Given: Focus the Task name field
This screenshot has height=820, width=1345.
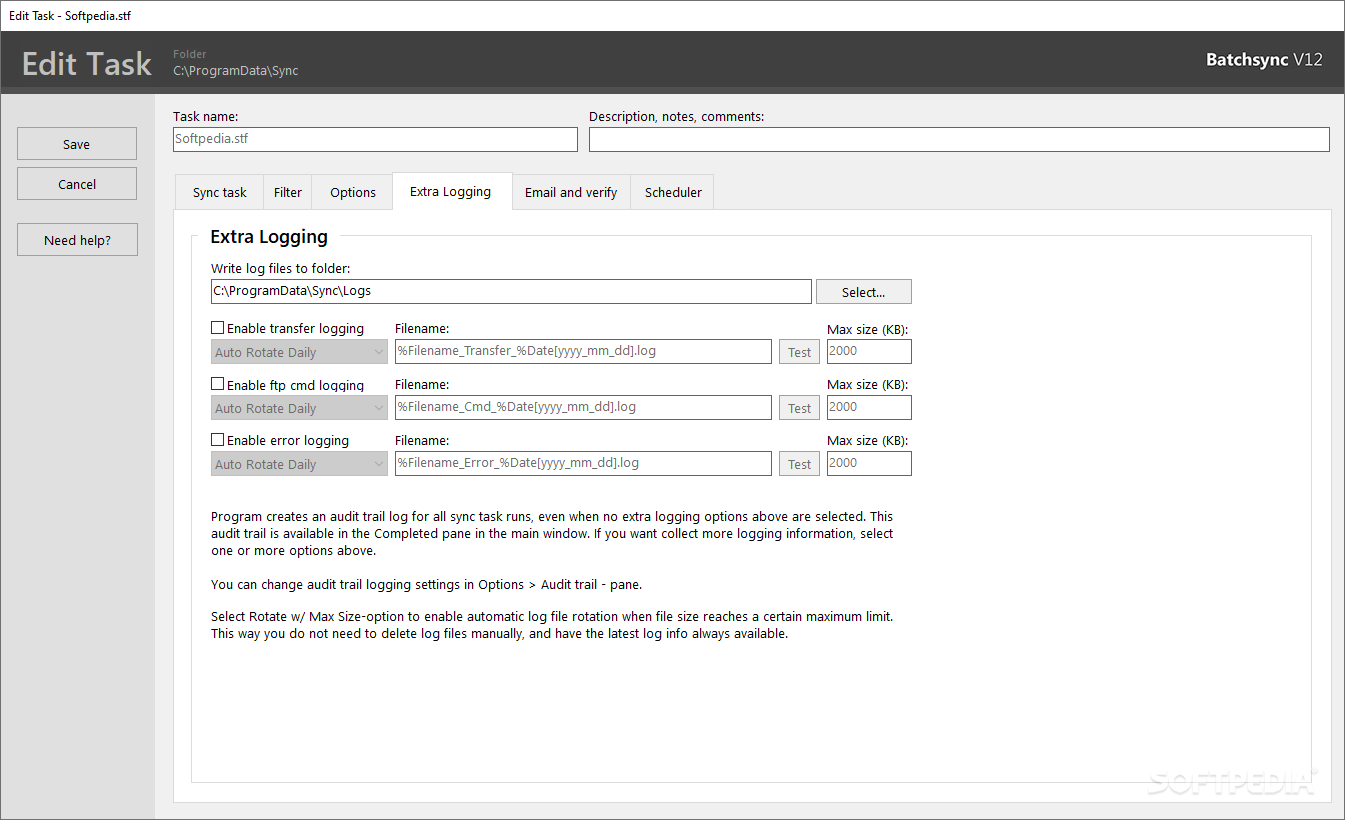Looking at the screenshot, I should [375, 139].
